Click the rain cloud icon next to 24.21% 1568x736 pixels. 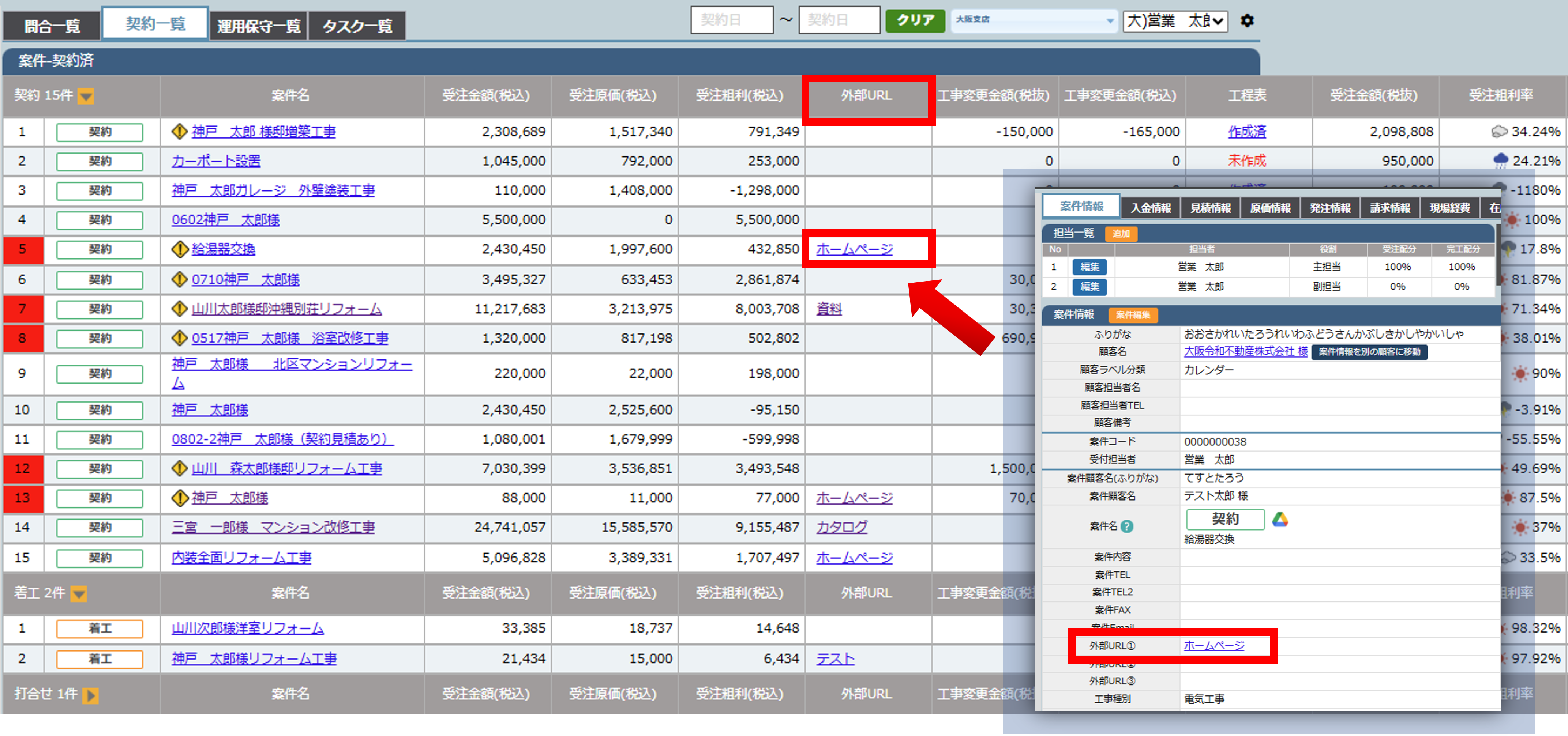pyautogui.click(x=1500, y=161)
